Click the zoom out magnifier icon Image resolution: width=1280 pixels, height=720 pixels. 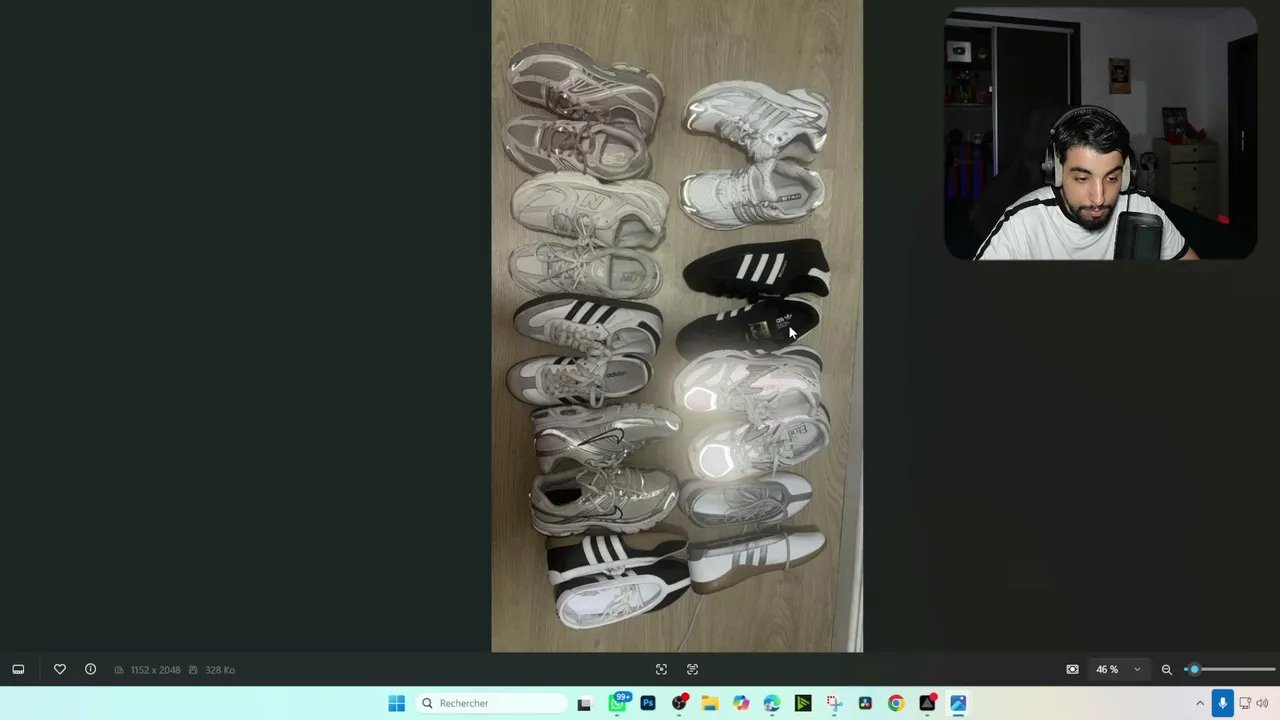coord(1166,670)
